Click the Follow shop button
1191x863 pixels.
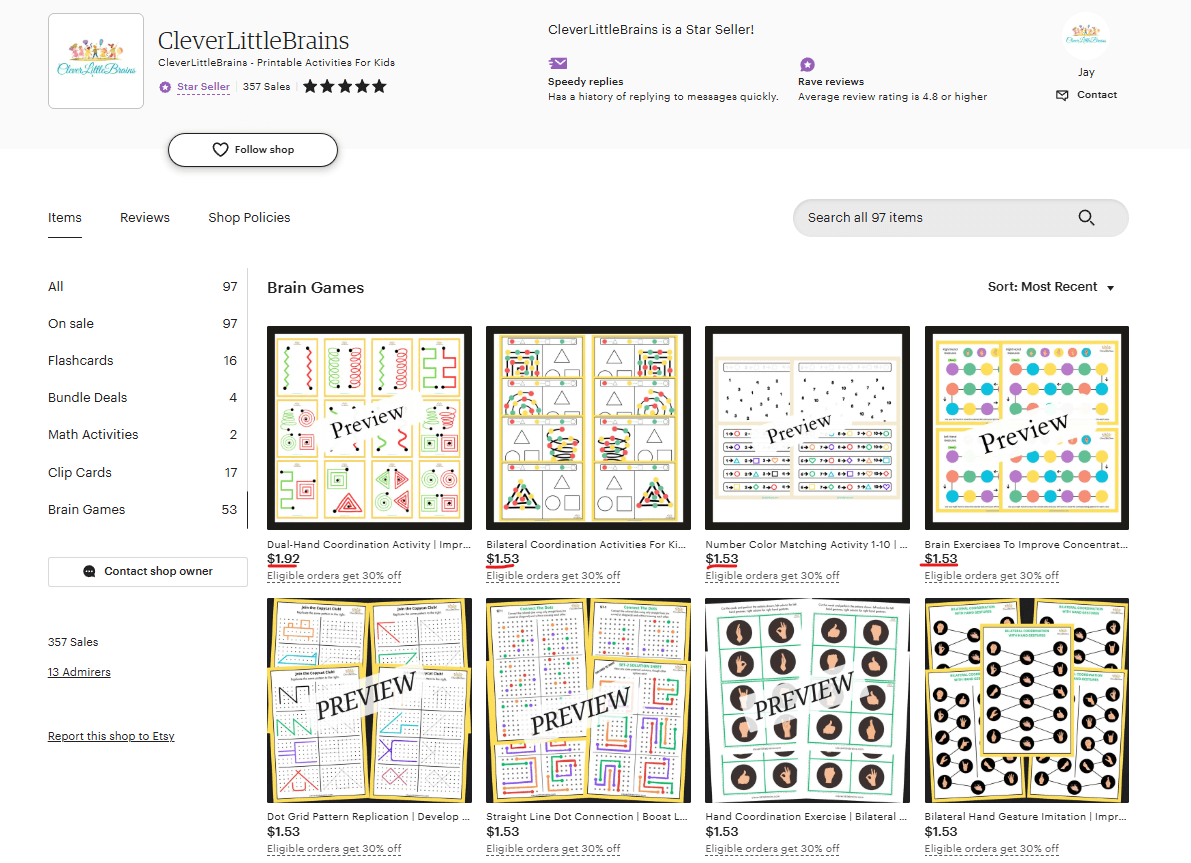point(252,149)
